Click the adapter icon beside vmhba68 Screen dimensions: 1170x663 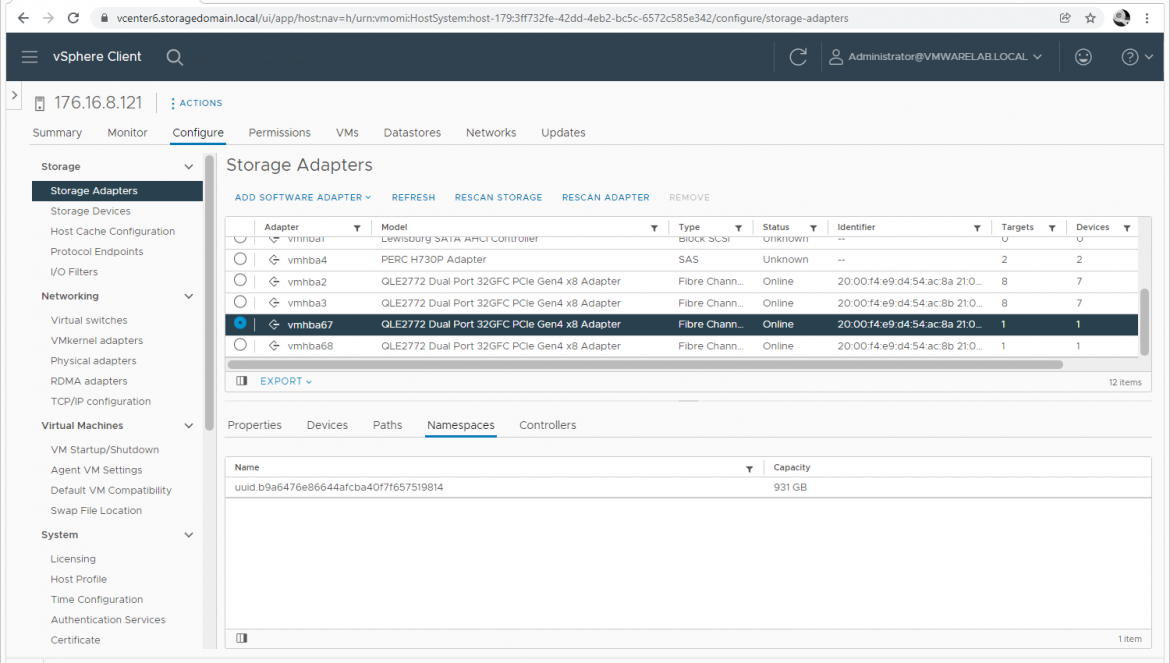[274, 346]
